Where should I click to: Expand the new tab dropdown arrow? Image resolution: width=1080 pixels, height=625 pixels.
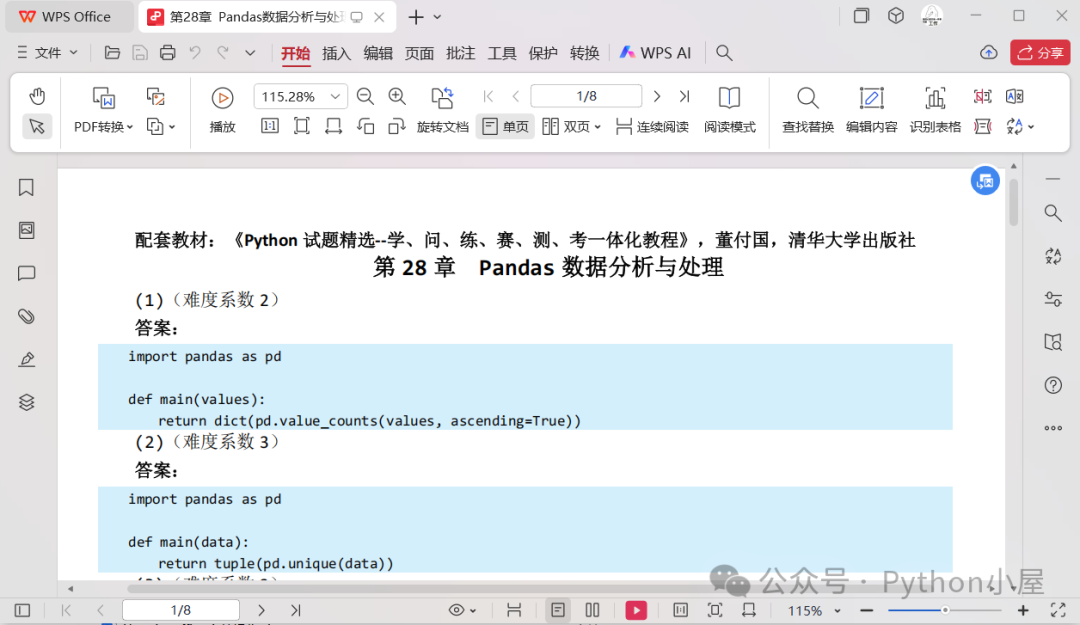point(437,17)
